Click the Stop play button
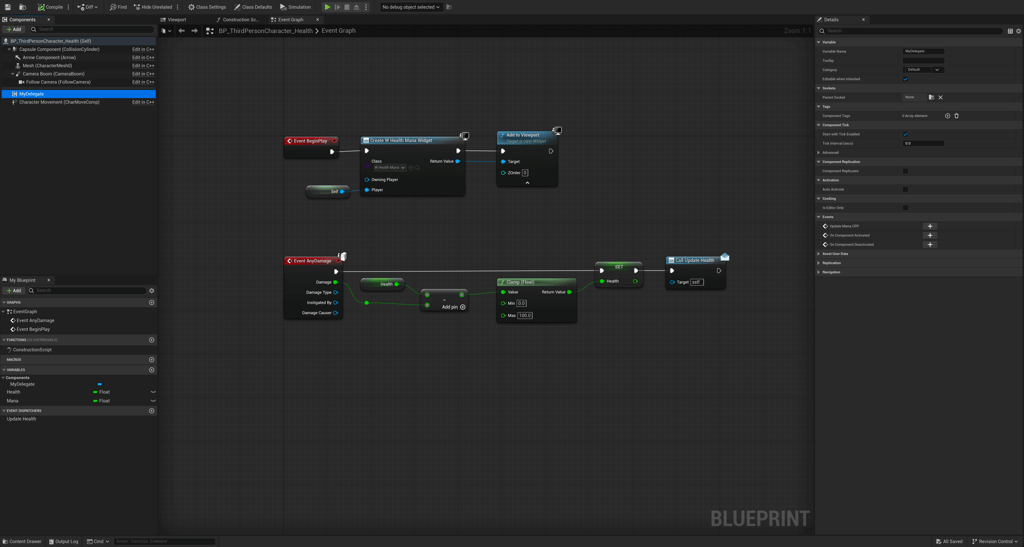Viewport: 1024px width, 547px height. (347, 7)
